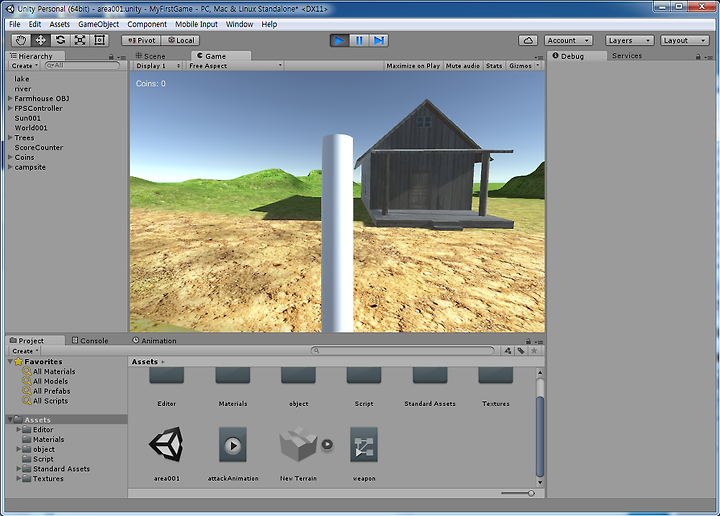Lock the Inspector panel
Image resolution: width=720 pixels, height=516 pixels.
pos(698,56)
